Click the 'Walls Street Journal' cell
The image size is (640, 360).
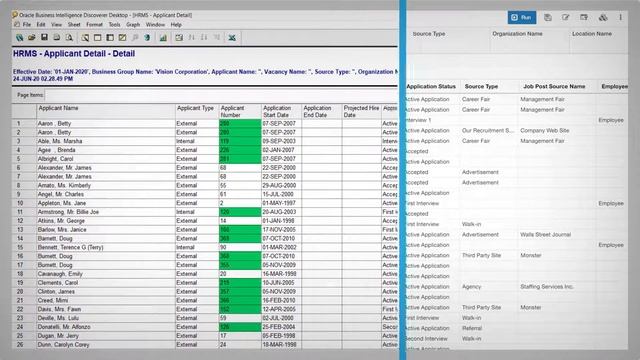click(545, 235)
